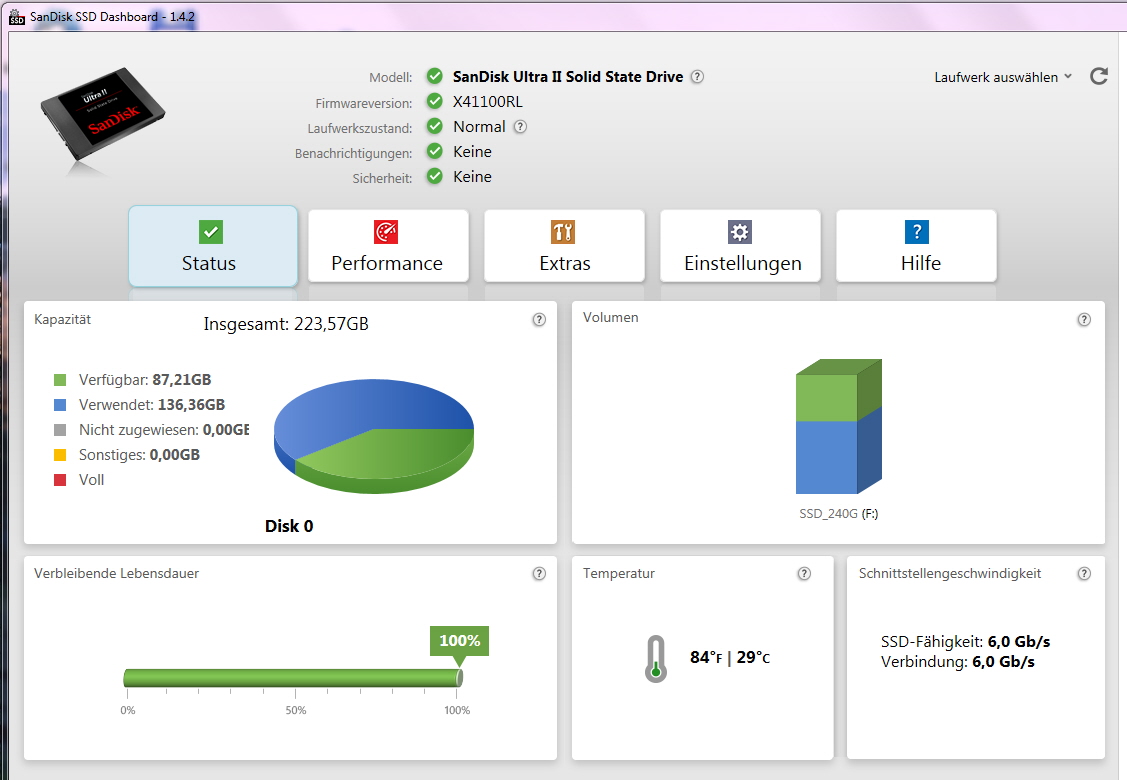Click the speedometer icon on the Performance tab
This screenshot has height=780, width=1127.
coord(386,231)
